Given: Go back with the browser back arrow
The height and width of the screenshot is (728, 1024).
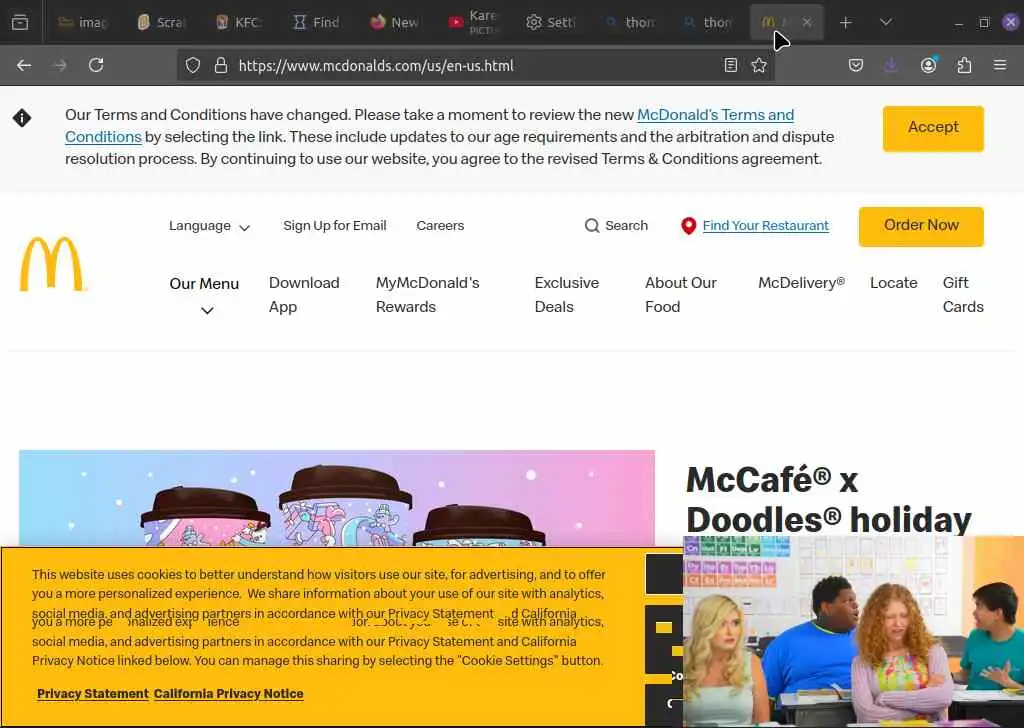Looking at the screenshot, I should 24,65.
